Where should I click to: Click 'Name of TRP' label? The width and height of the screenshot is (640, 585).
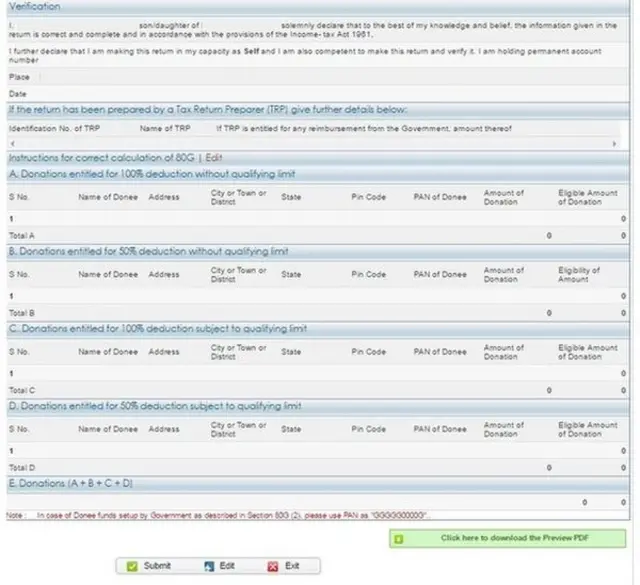pyautogui.click(x=165, y=129)
